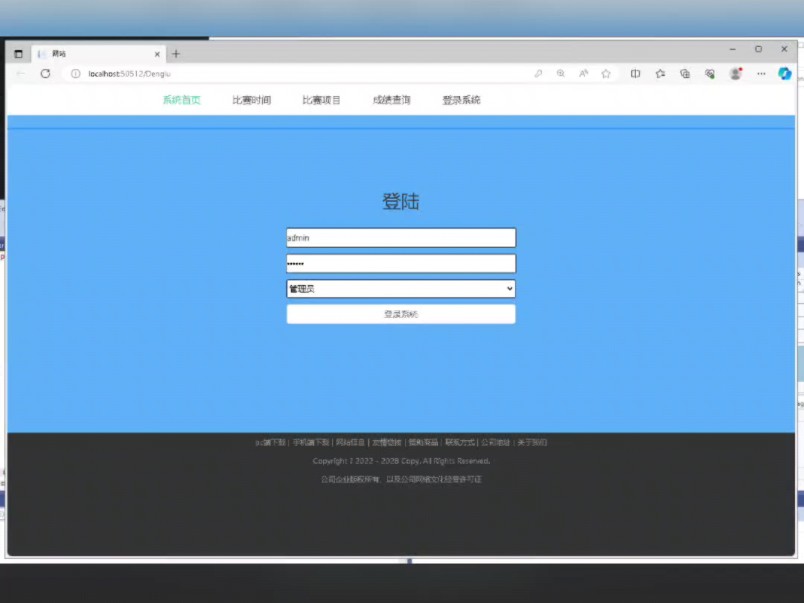Click the password field
Viewport: 804px width, 603px height.
coord(401,264)
